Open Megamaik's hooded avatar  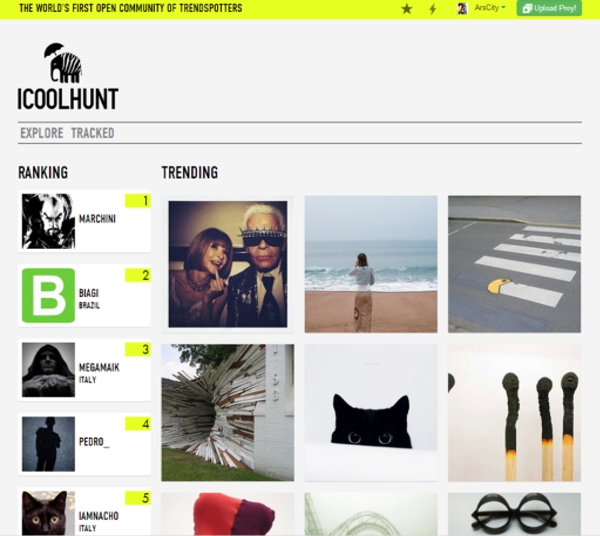tap(48, 370)
